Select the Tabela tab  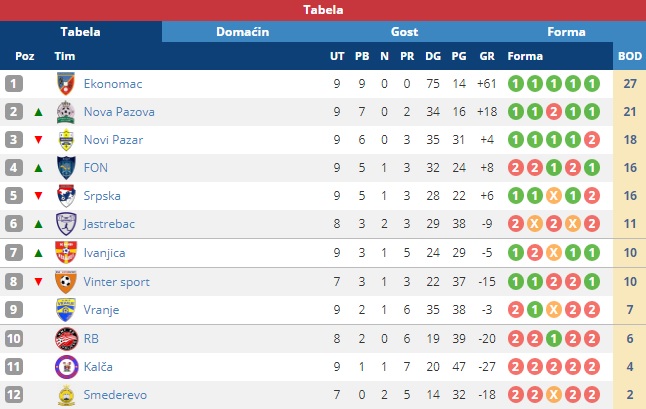coord(81,32)
